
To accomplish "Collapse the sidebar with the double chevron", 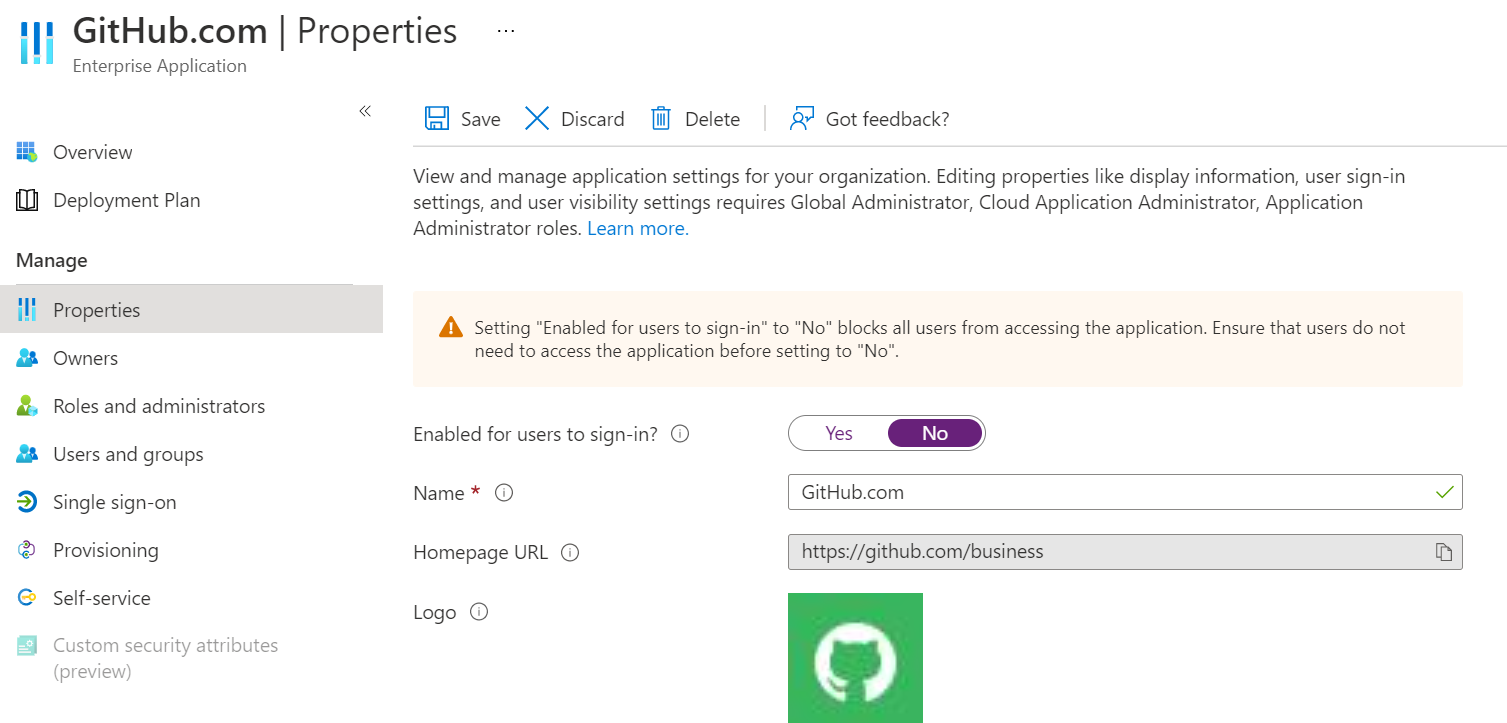I will click(364, 111).
